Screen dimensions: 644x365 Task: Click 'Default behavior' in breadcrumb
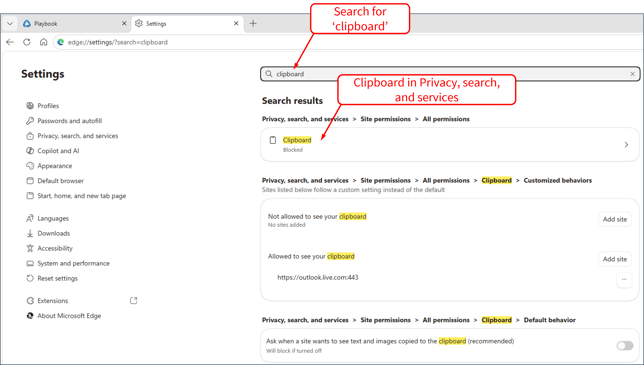point(550,320)
